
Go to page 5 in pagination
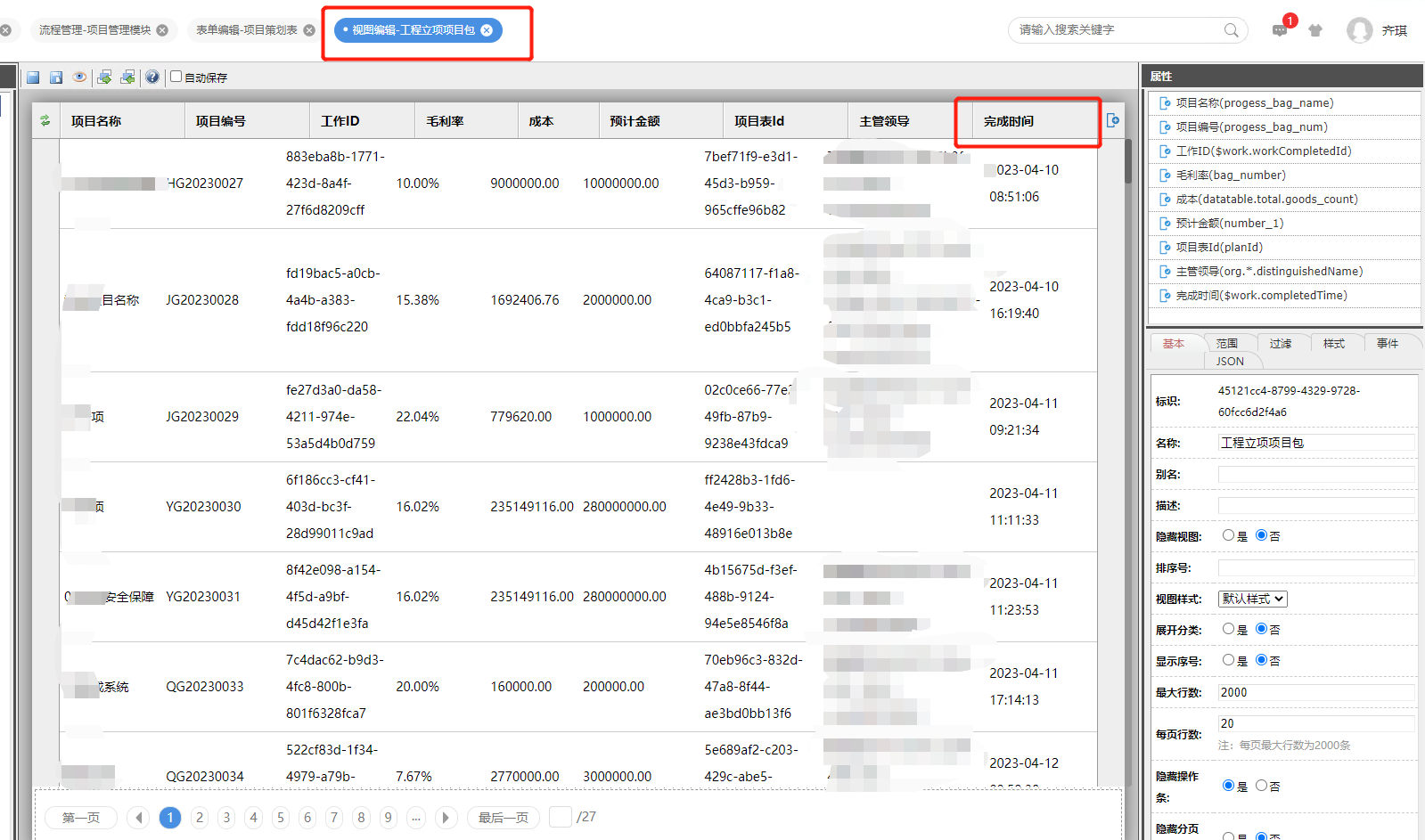281,818
